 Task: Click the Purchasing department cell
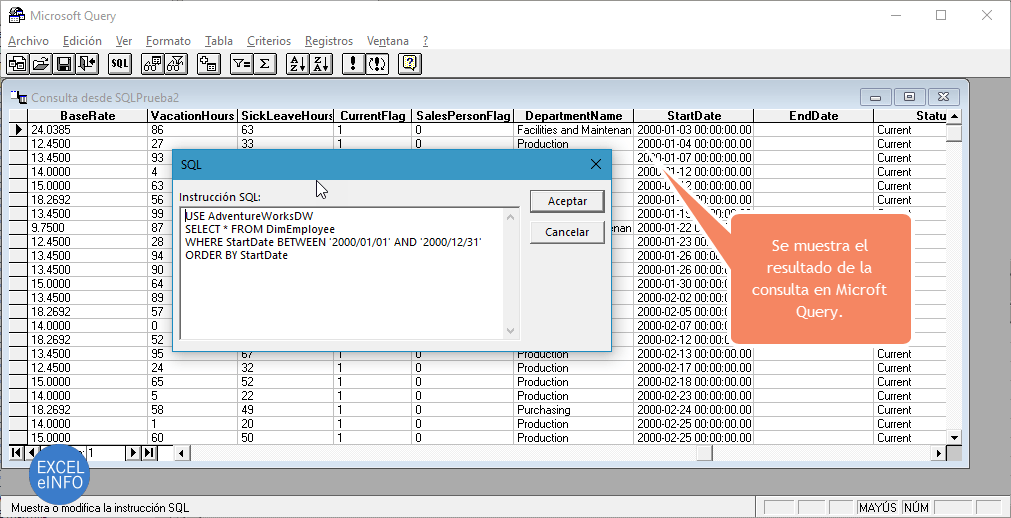574,410
